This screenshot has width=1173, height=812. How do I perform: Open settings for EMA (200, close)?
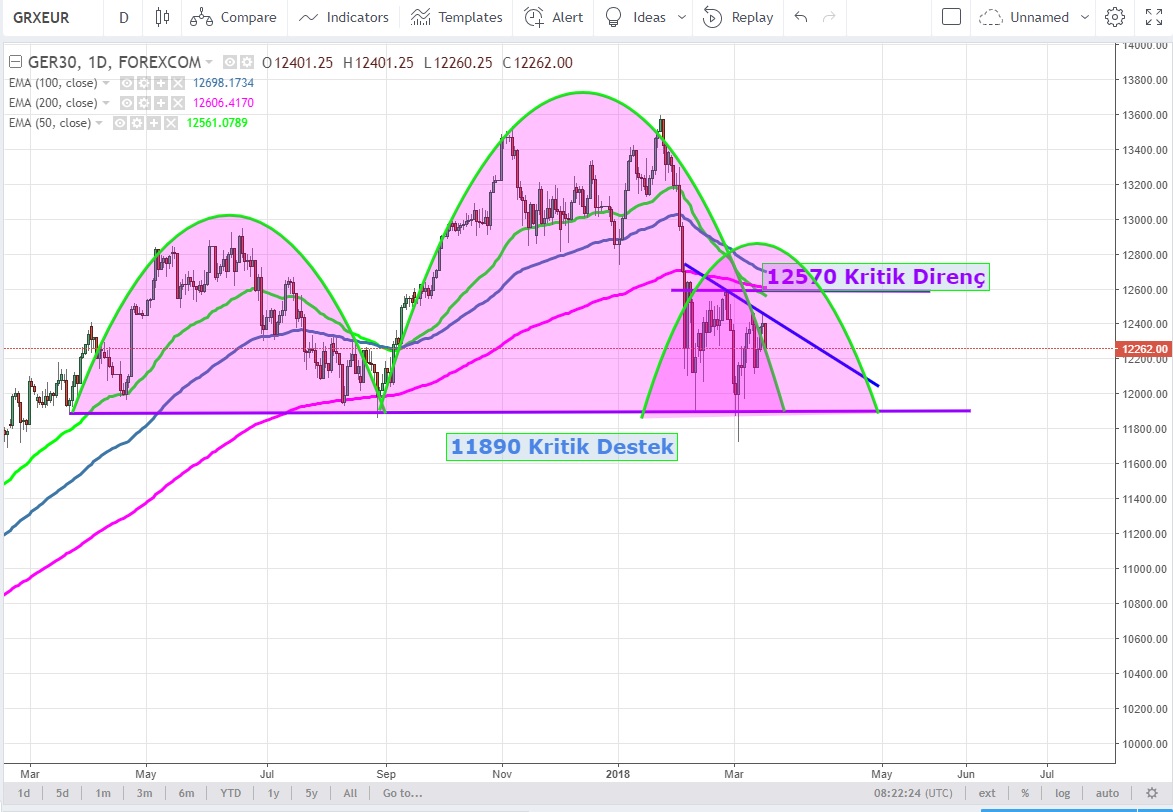pos(143,103)
